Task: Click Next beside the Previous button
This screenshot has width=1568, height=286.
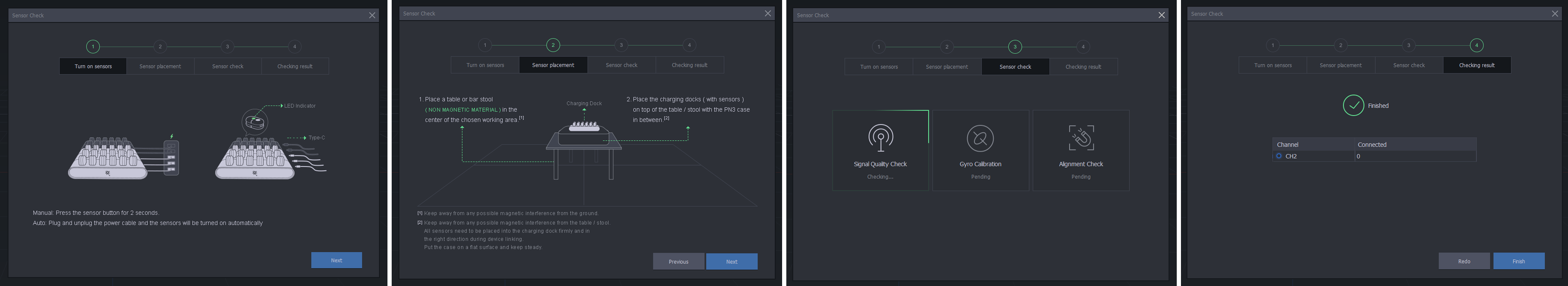Action: click(732, 261)
